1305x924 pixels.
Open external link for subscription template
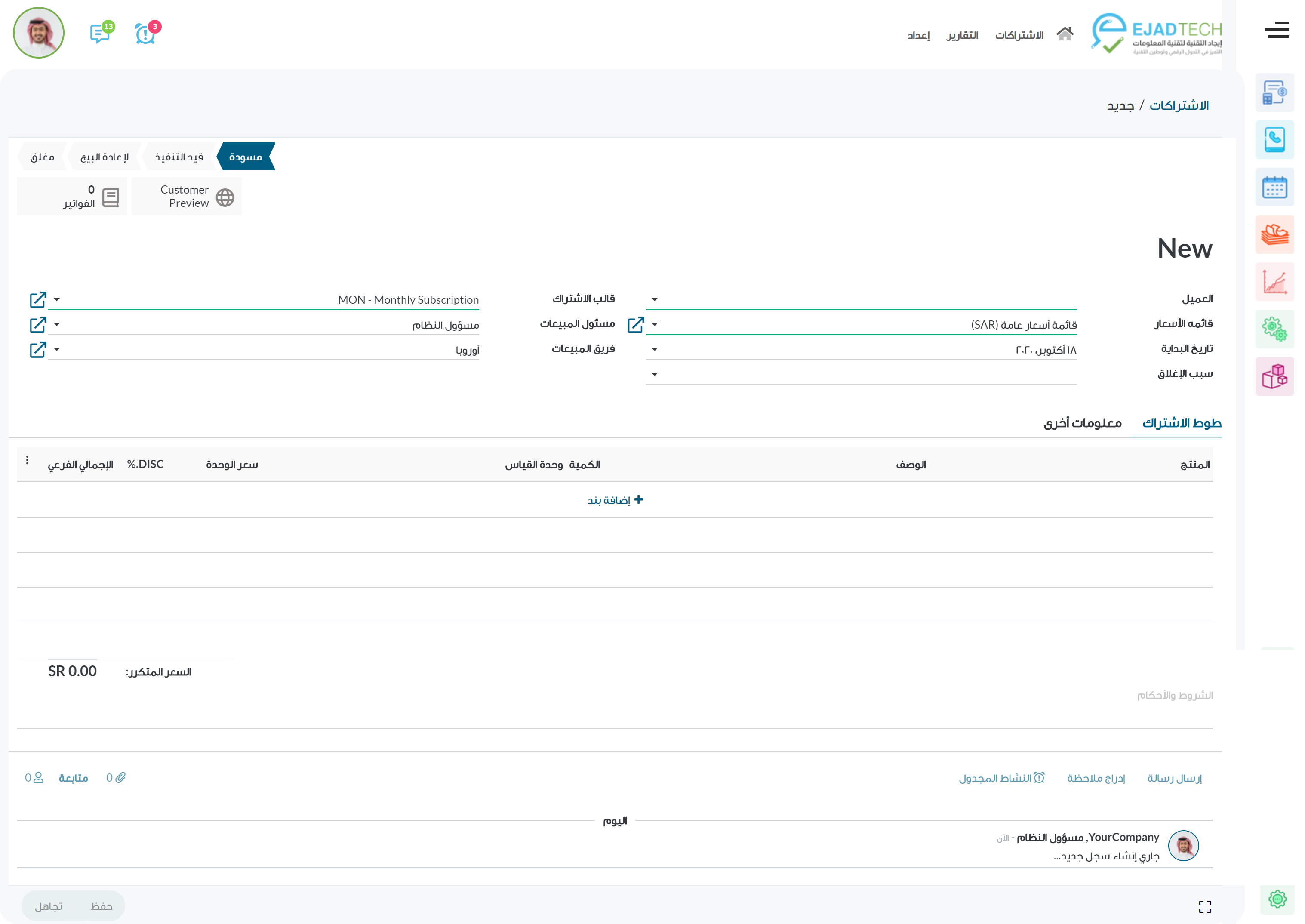pyautogui.click(x=37, y=300)
